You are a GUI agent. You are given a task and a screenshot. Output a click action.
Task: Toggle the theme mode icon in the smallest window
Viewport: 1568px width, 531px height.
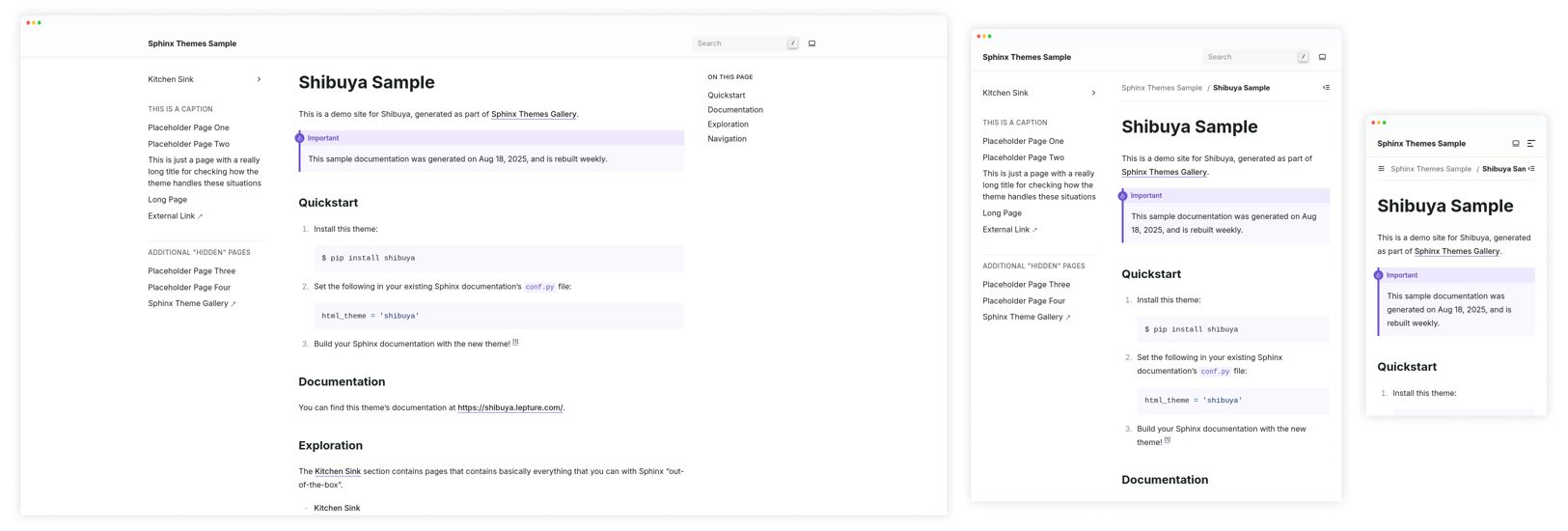tap(1516, 144)
